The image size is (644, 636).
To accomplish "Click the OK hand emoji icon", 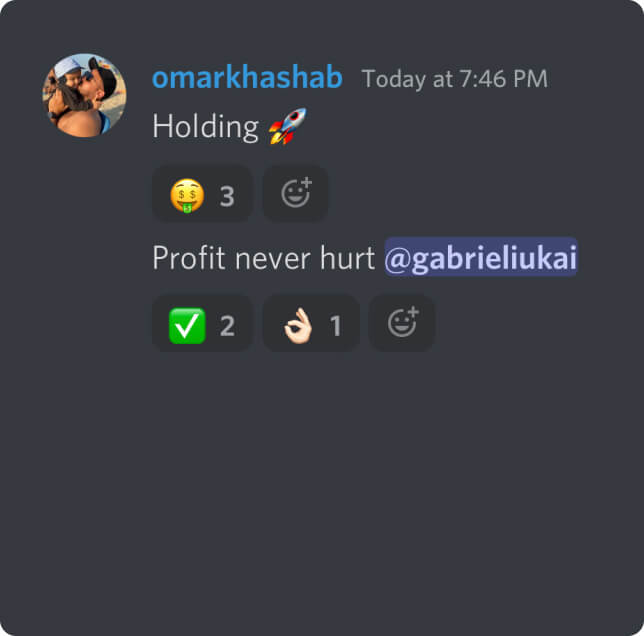I will coord(298,326).
